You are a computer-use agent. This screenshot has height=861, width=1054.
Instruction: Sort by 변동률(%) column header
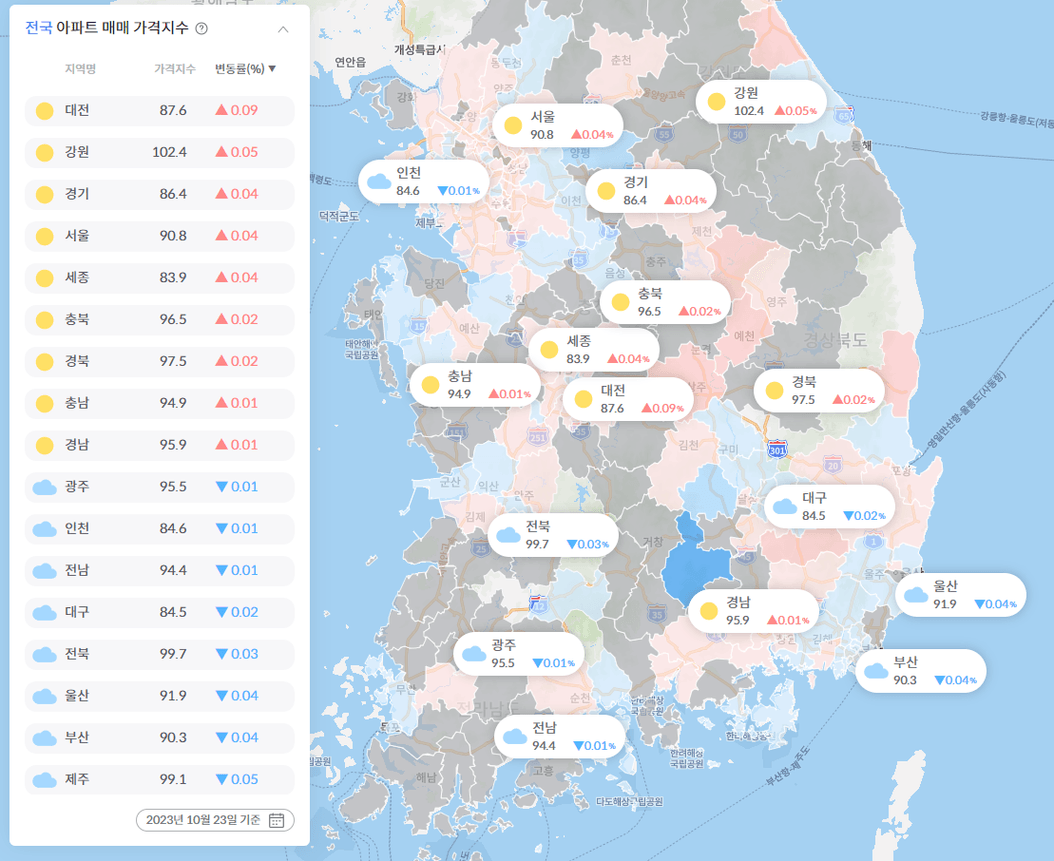tap(245, 69)
